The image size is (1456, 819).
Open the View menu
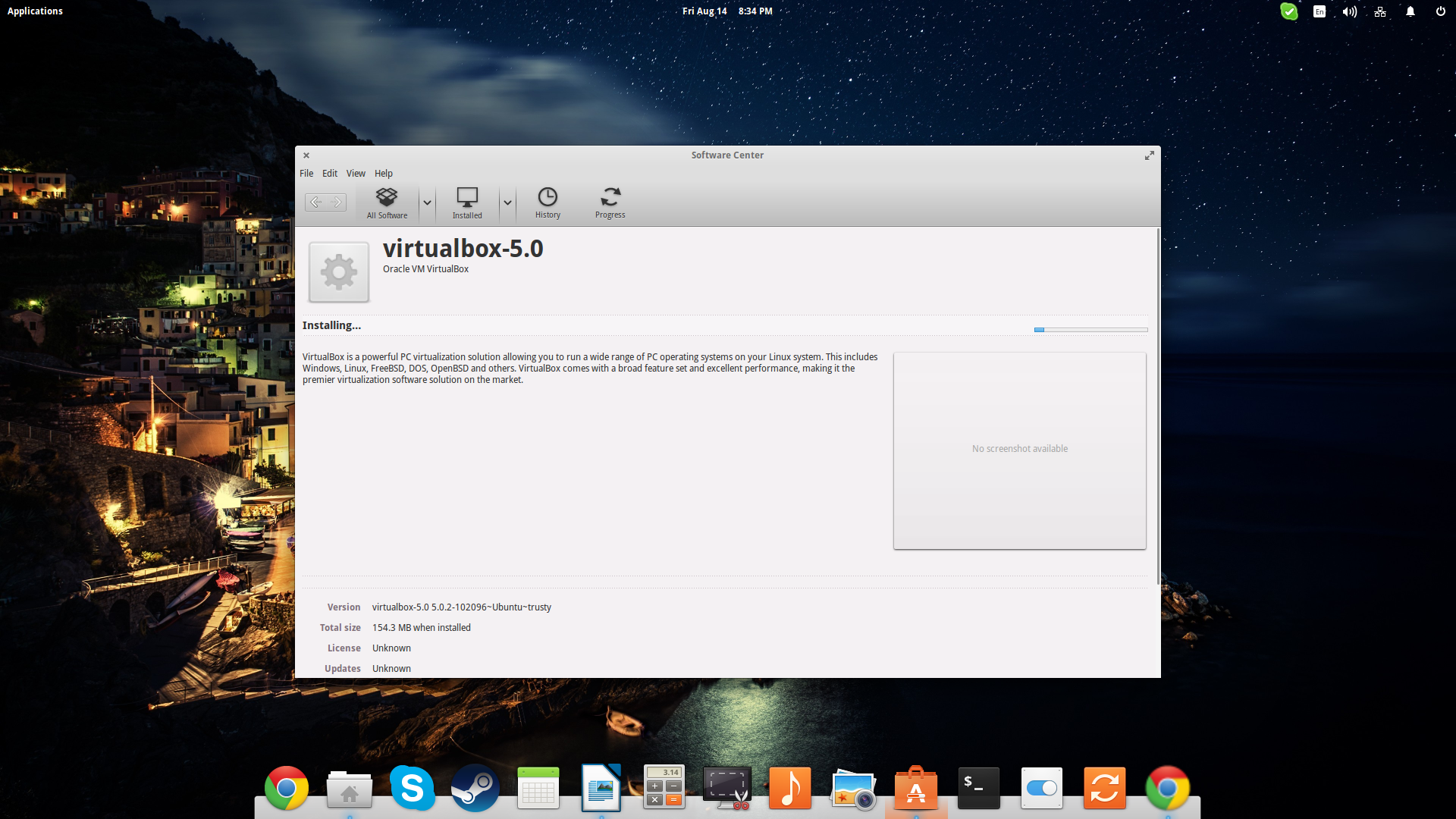pyautogui.click(x=356, y=173)
